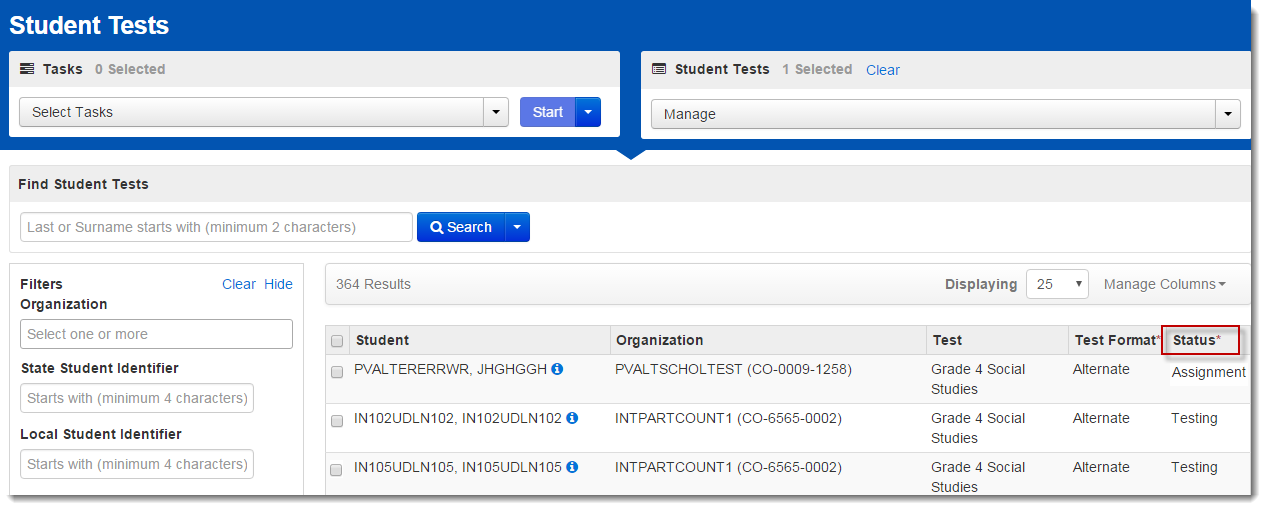Image resolution: width=1266 pixels, height=510 pixels.
Task: Click Clear link next to 1 Selected
Action: pyautogui.click(x=882, y=70)
